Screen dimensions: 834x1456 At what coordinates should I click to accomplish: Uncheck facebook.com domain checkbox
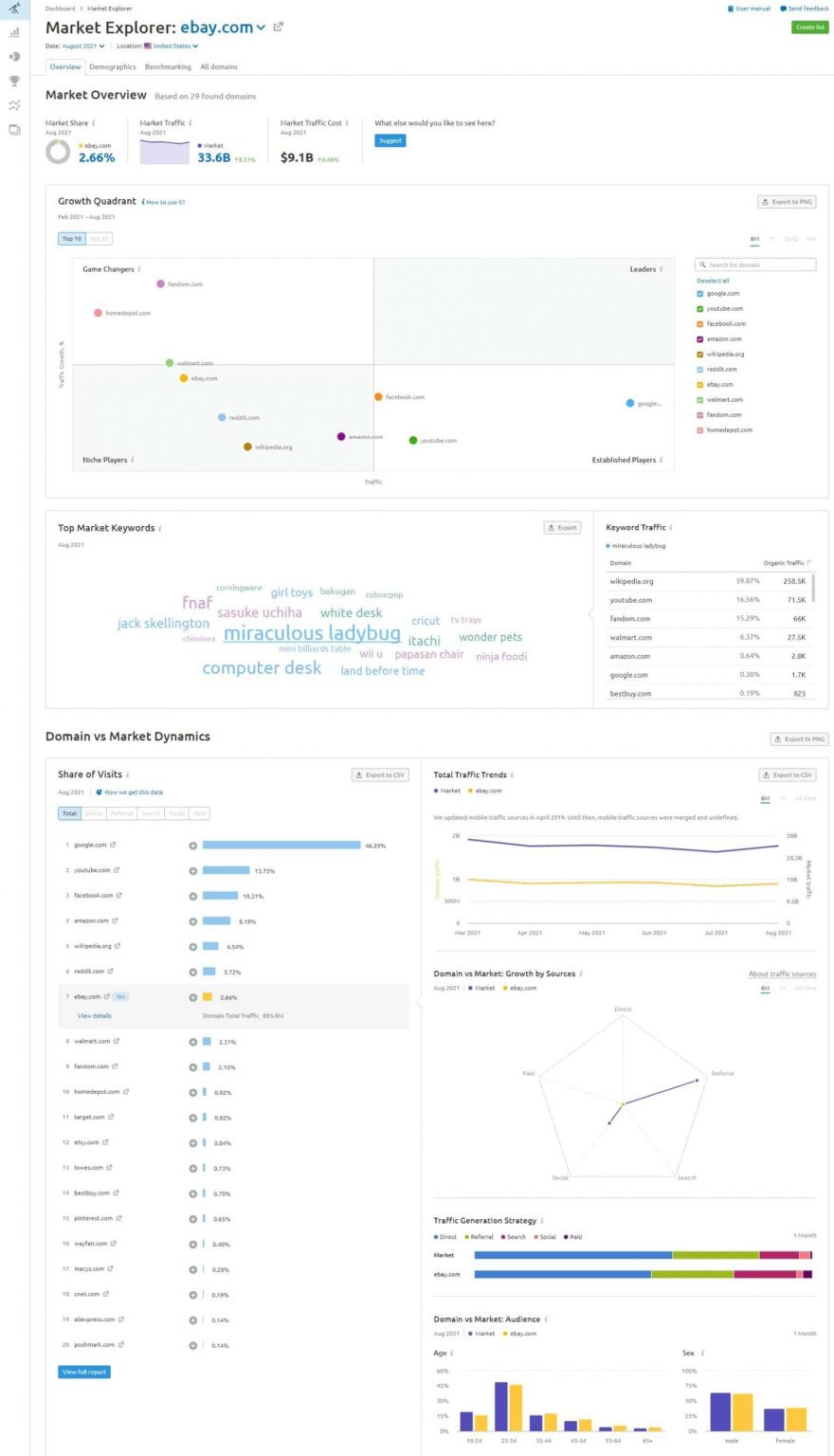pos(700,324)
